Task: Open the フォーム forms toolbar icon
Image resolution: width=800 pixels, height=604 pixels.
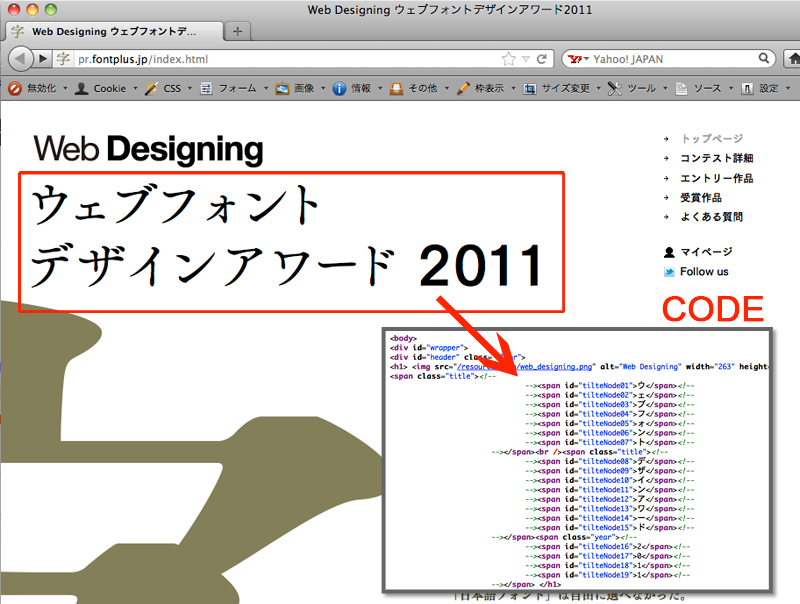Action: point(206,89)
